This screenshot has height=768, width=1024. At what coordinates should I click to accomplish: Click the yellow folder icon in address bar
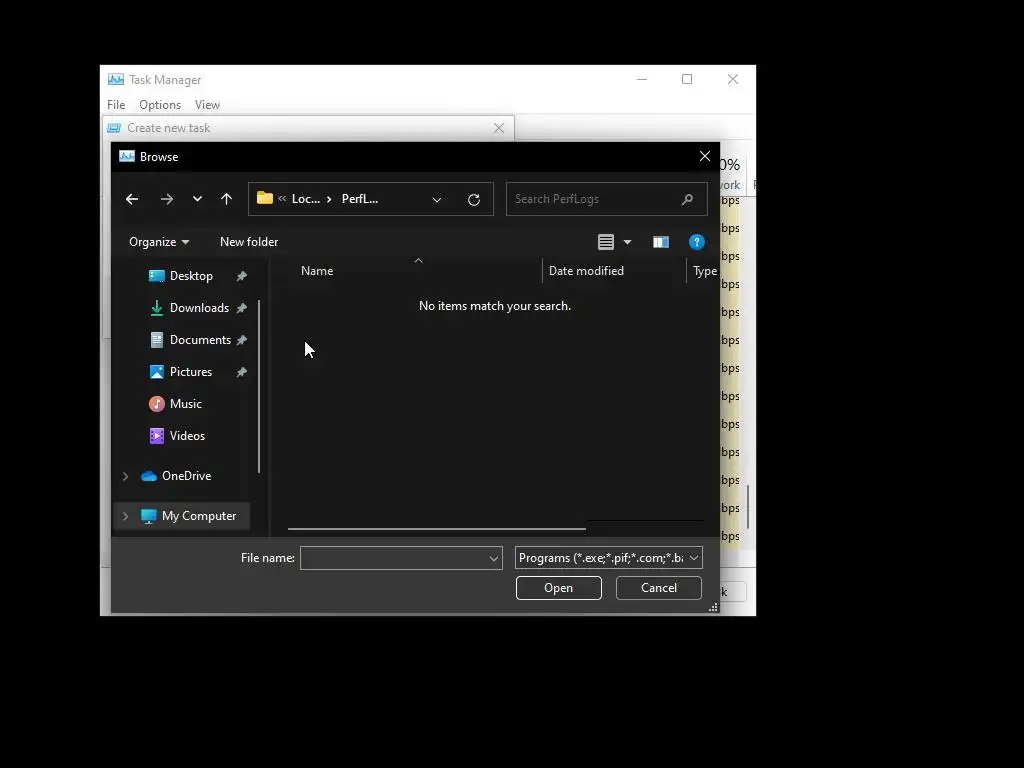coord(264,198)
